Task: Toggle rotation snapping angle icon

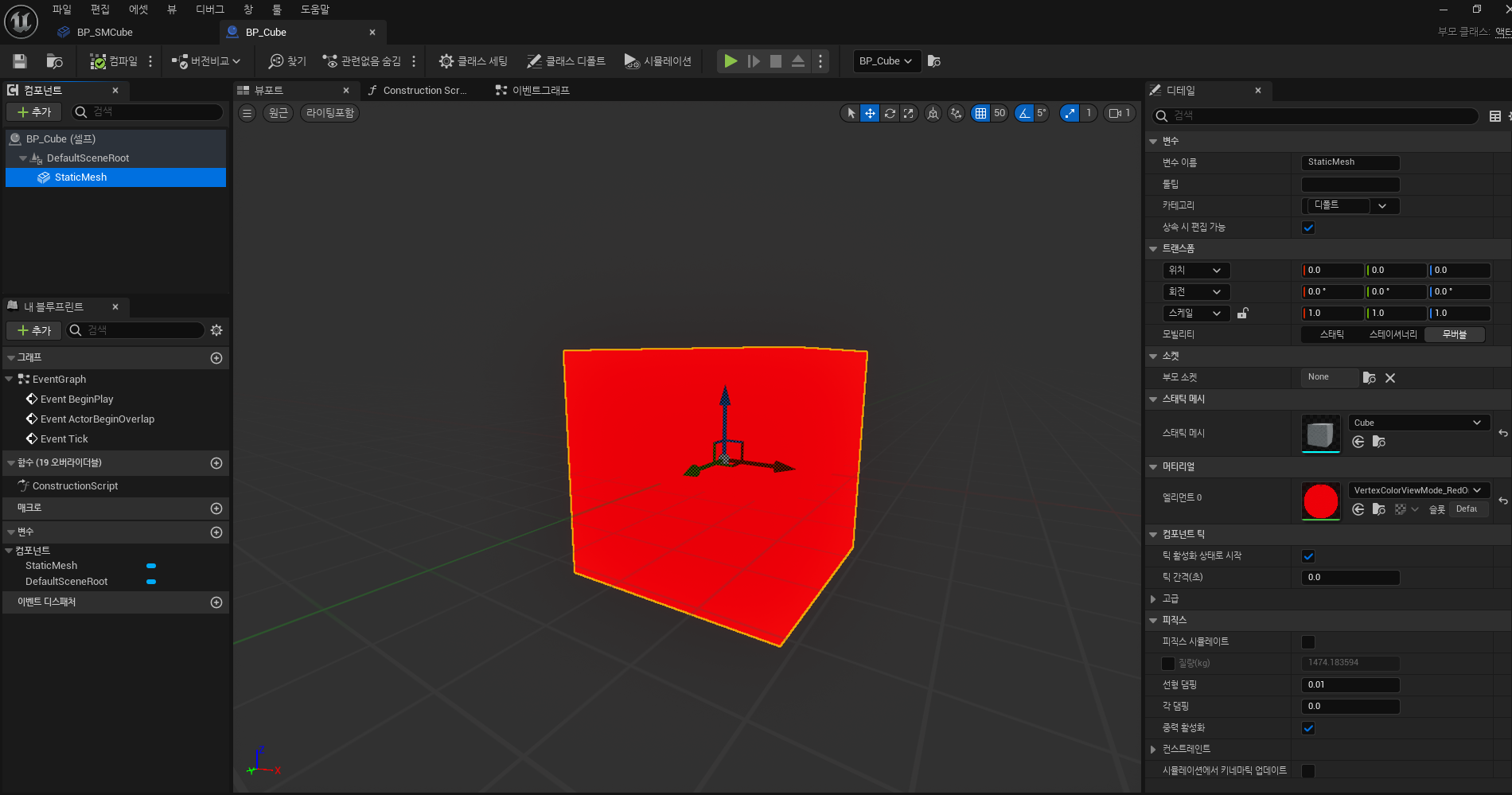Action: [x=1024, y=113]
